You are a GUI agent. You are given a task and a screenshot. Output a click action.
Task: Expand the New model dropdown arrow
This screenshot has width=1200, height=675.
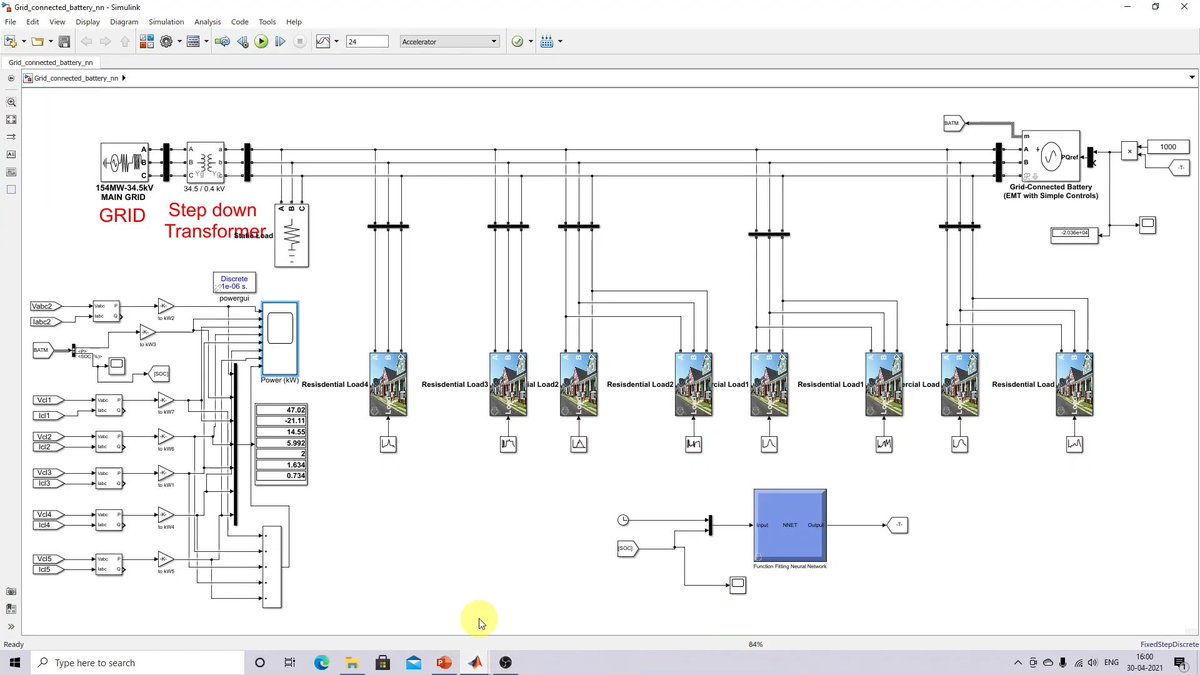(x=23, y=41)
